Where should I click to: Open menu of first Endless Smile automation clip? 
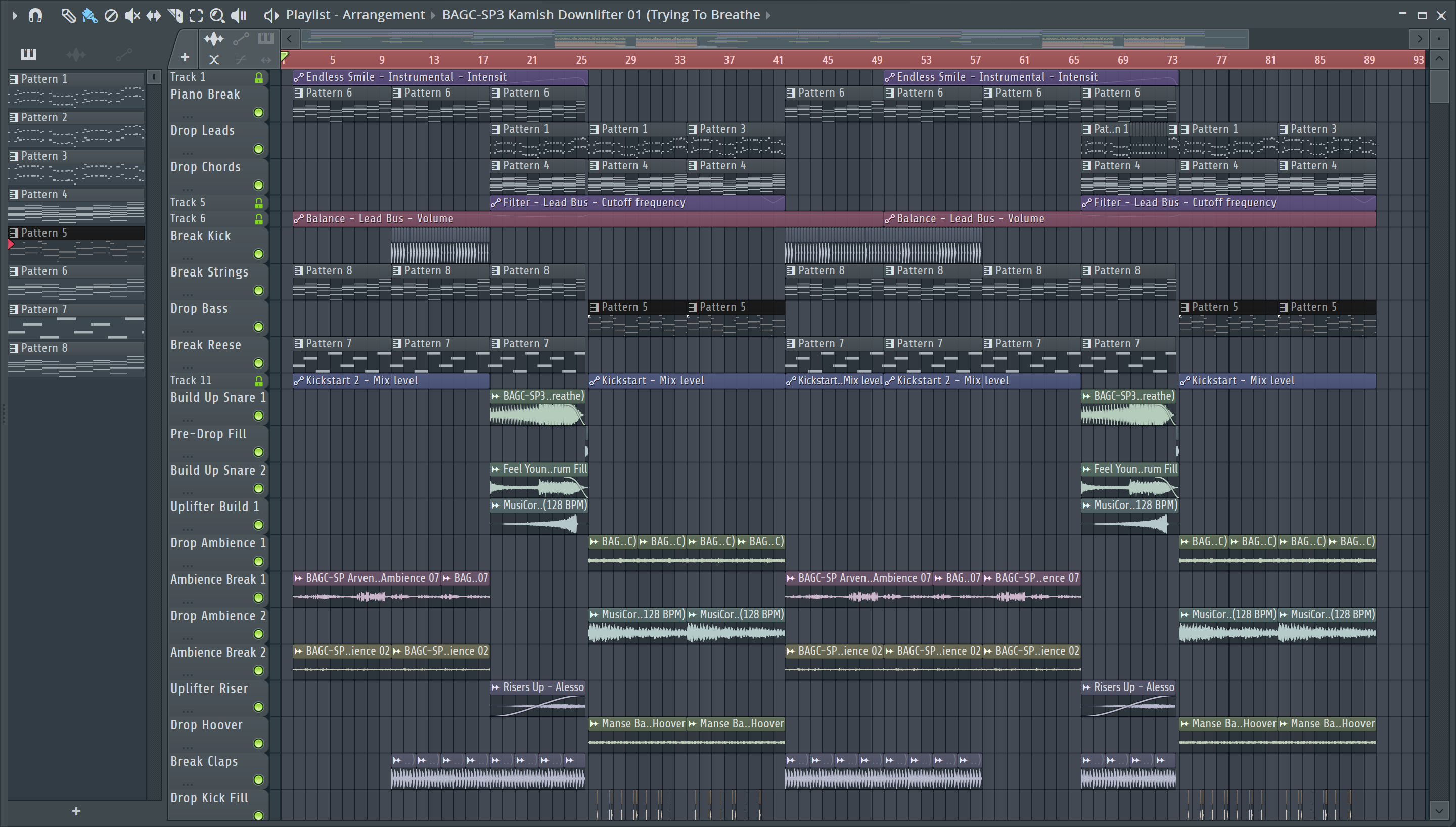[x=298, y=77]
